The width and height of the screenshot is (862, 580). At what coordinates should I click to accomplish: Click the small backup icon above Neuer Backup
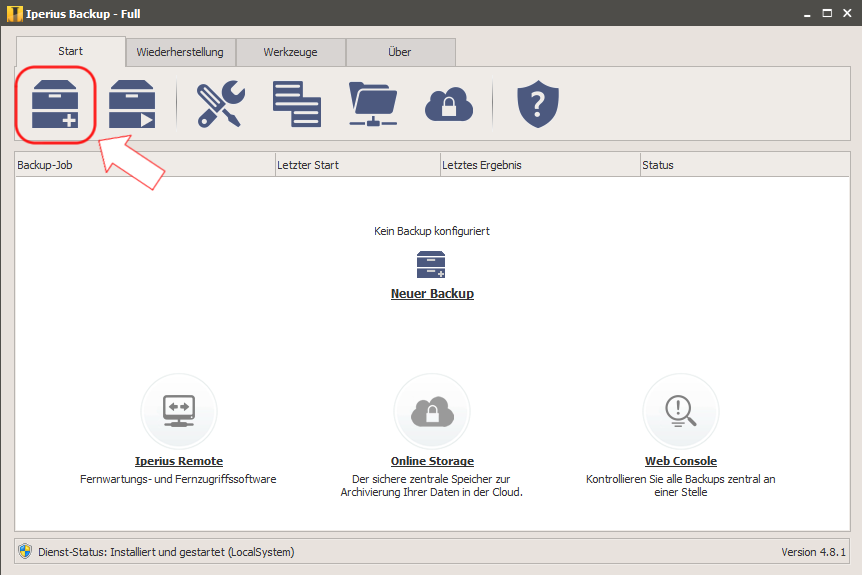pos(431,264)
